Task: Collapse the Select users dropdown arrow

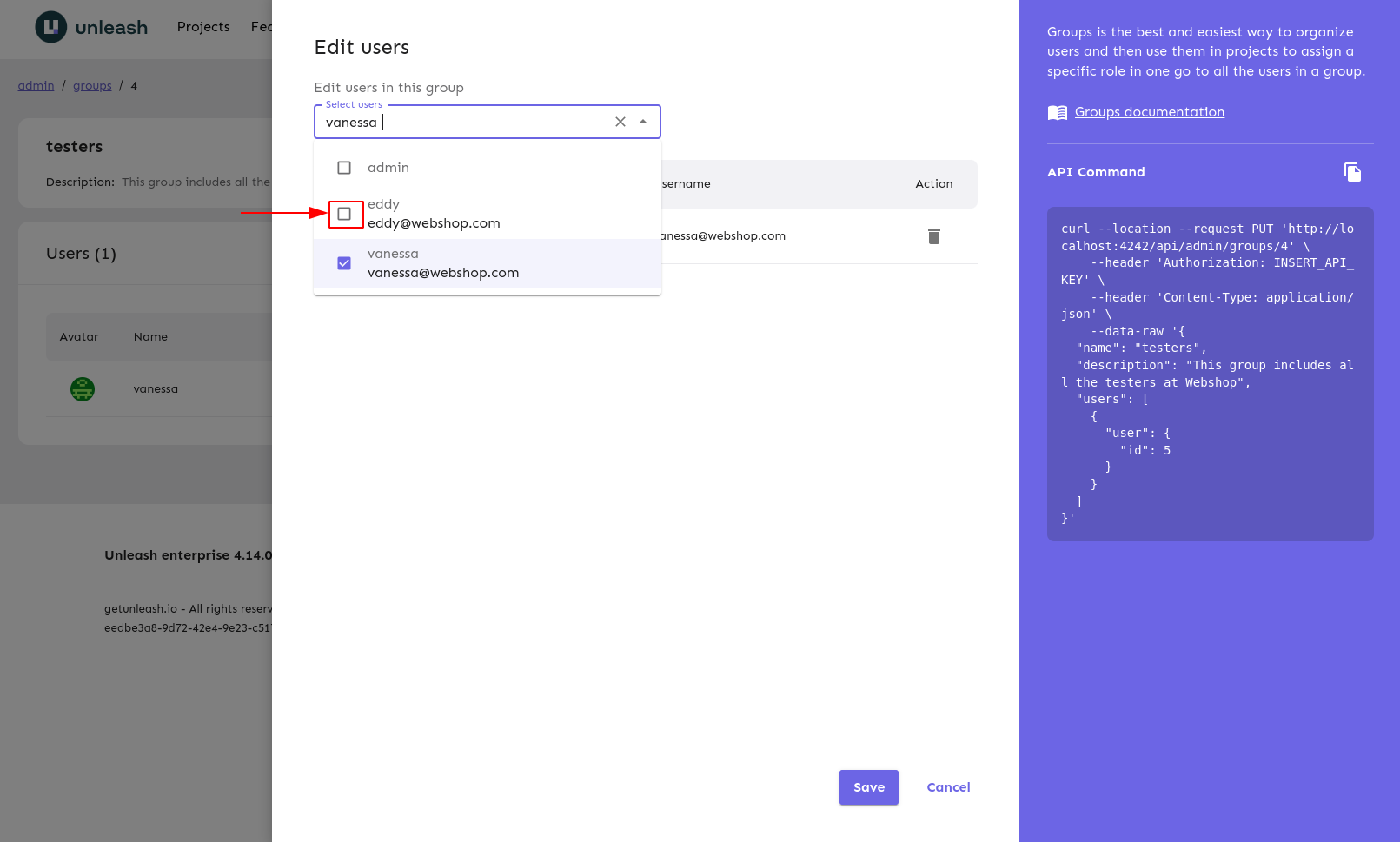Action: [x=643, y=122]
